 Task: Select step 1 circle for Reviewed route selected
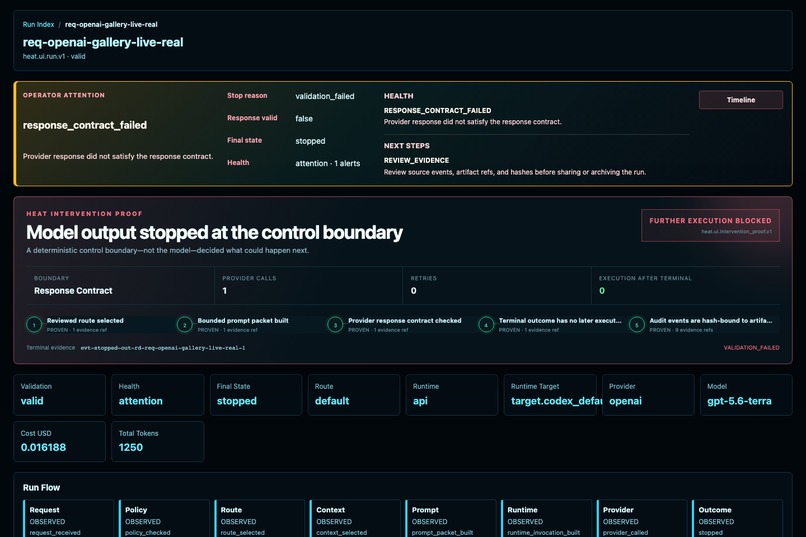(x=34, y=325)
